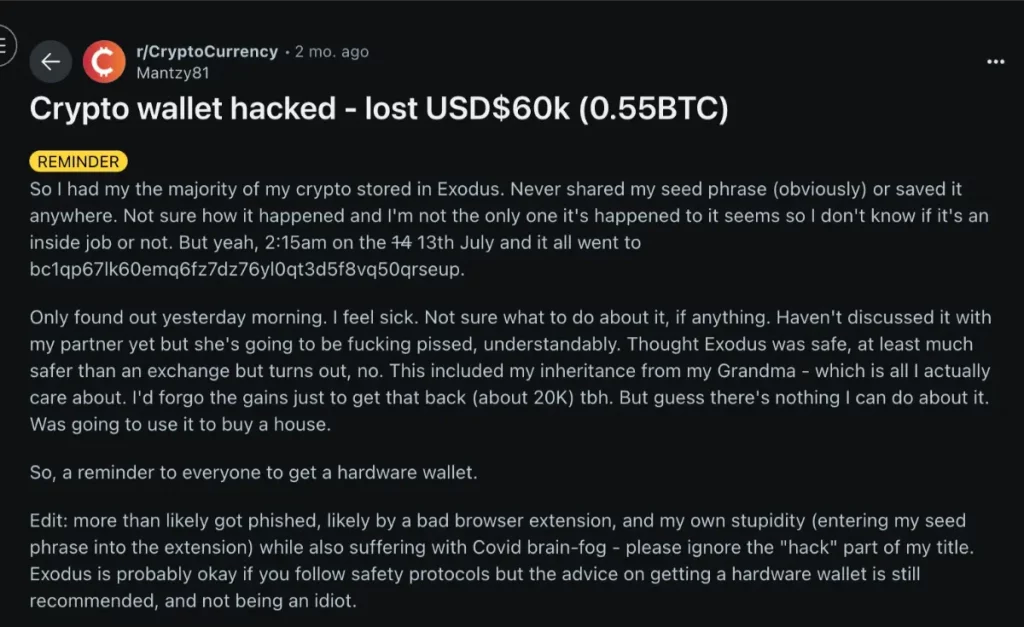Image resolution: width=1024 pixels, height=627 pixels.
Task: Click the "(0.55BTC)" part of the title
Action: coord(654,108)
